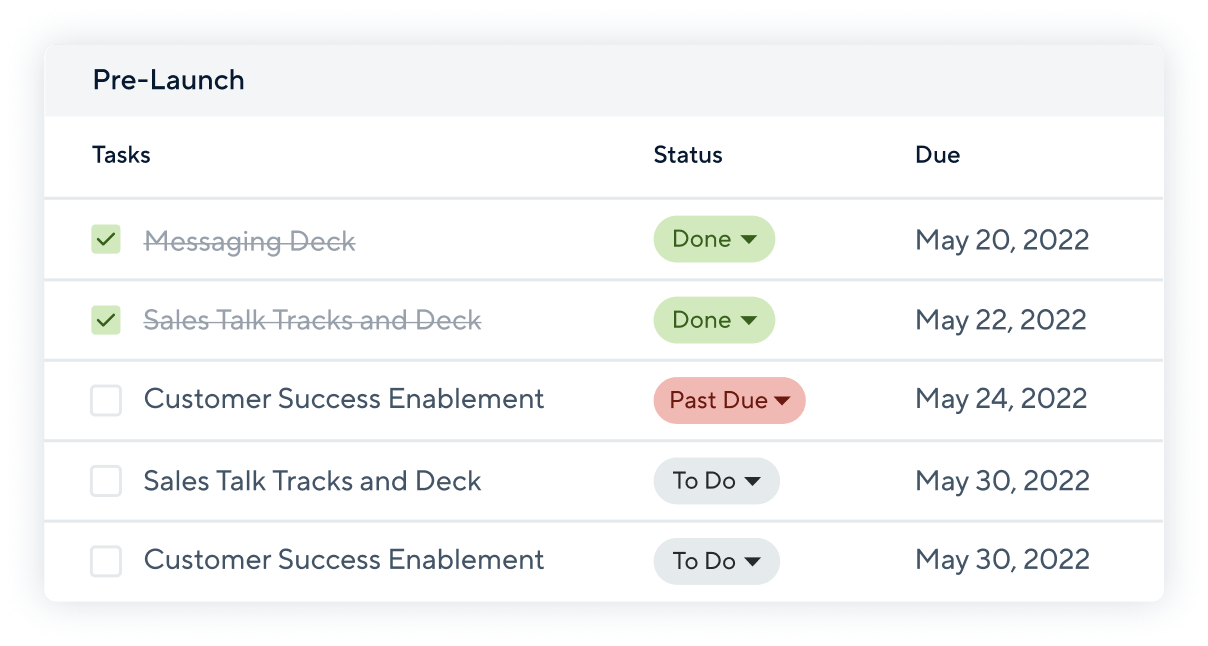The width and height of the screenshot is (1208, 646).
Task: Click the Pre-Launch section title
Action: click(169, 80)
